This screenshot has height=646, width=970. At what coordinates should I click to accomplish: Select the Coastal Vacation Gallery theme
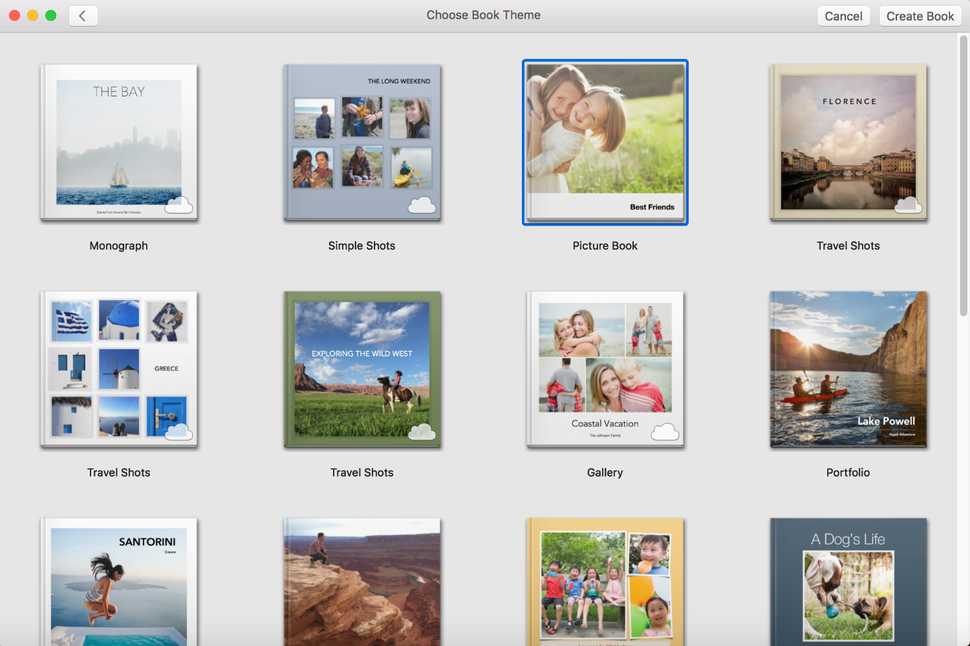pos(605,368)
